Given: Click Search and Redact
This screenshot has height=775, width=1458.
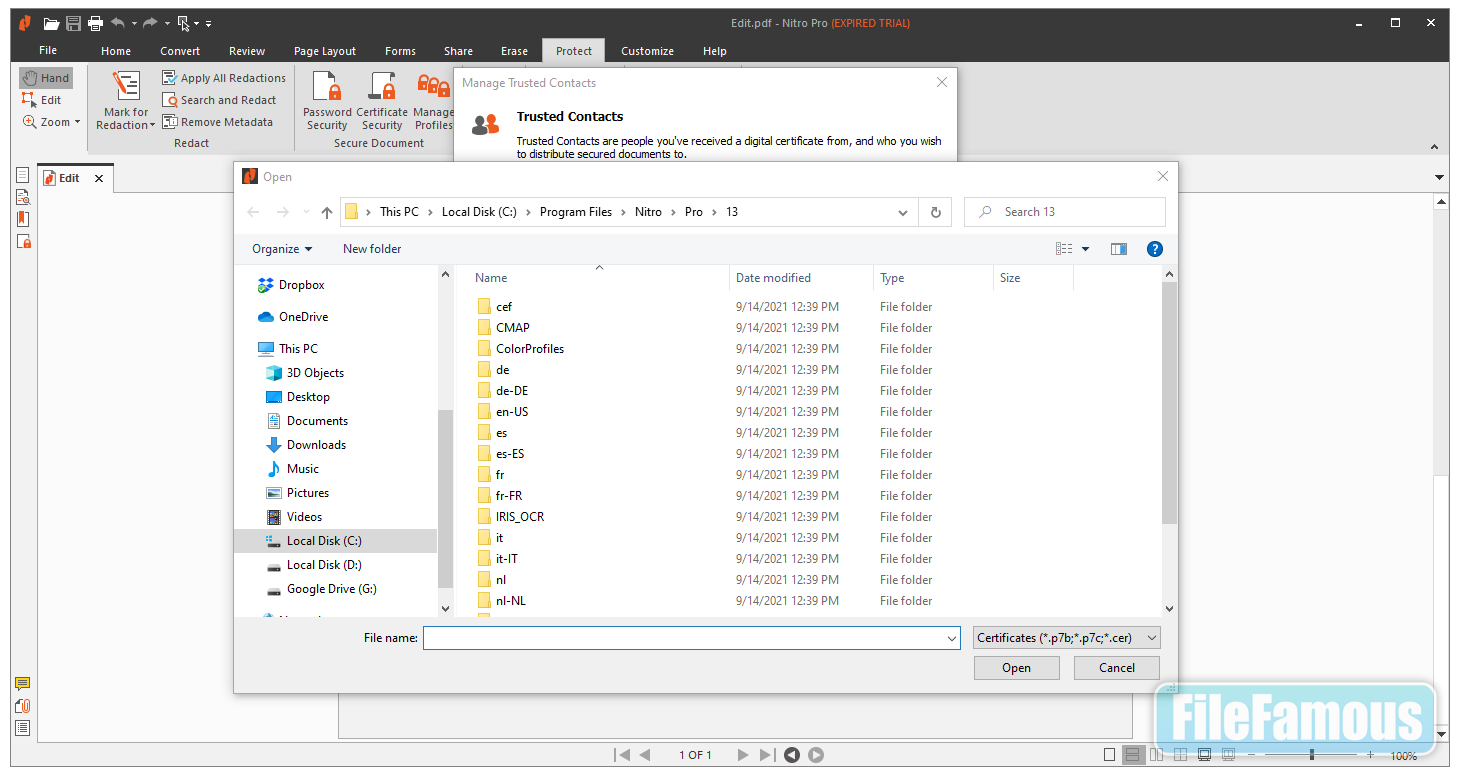Looking at the screenshot, I should tap(219, 100).
